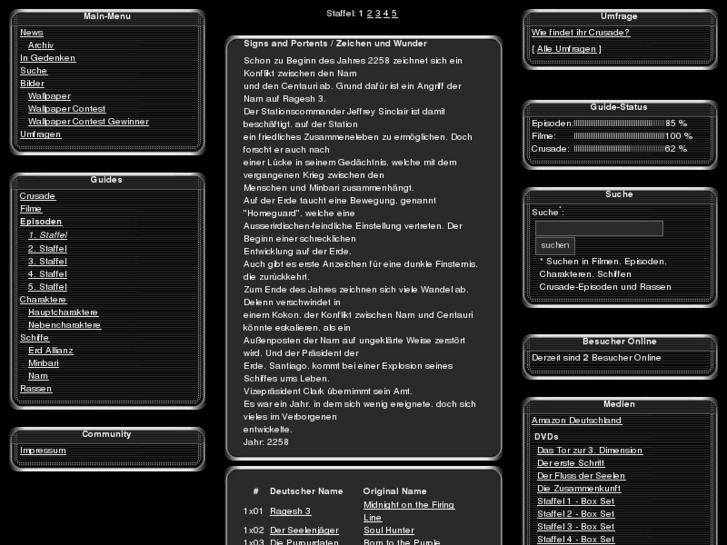This screenshot has height=545, width=727.
Task: Open the Bilder section
Action: 32,83
